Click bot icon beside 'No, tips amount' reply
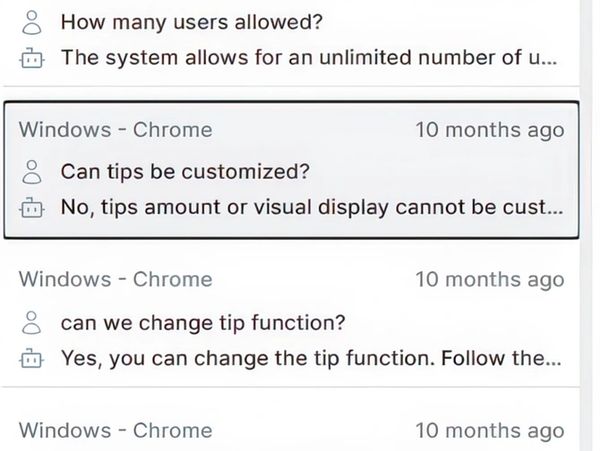 pyautogui.click(x=32, y=208)
